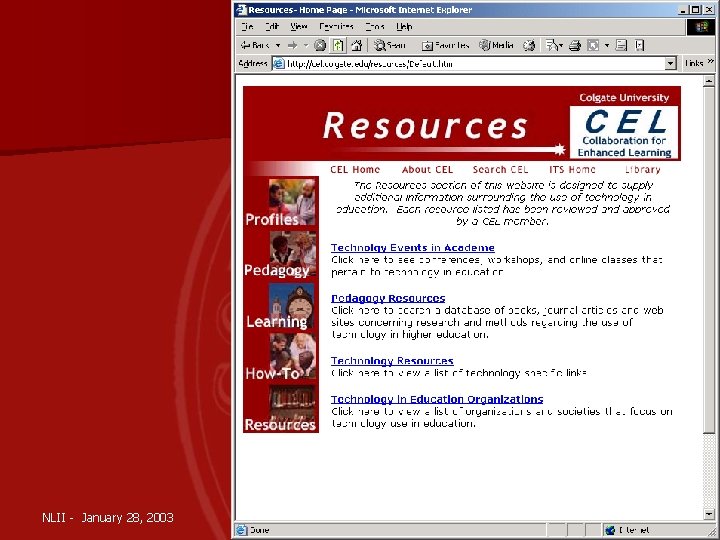Open the Search pane button
This screenshot has height=540, width=720.
pyautogui.click(x=389, y=45)
